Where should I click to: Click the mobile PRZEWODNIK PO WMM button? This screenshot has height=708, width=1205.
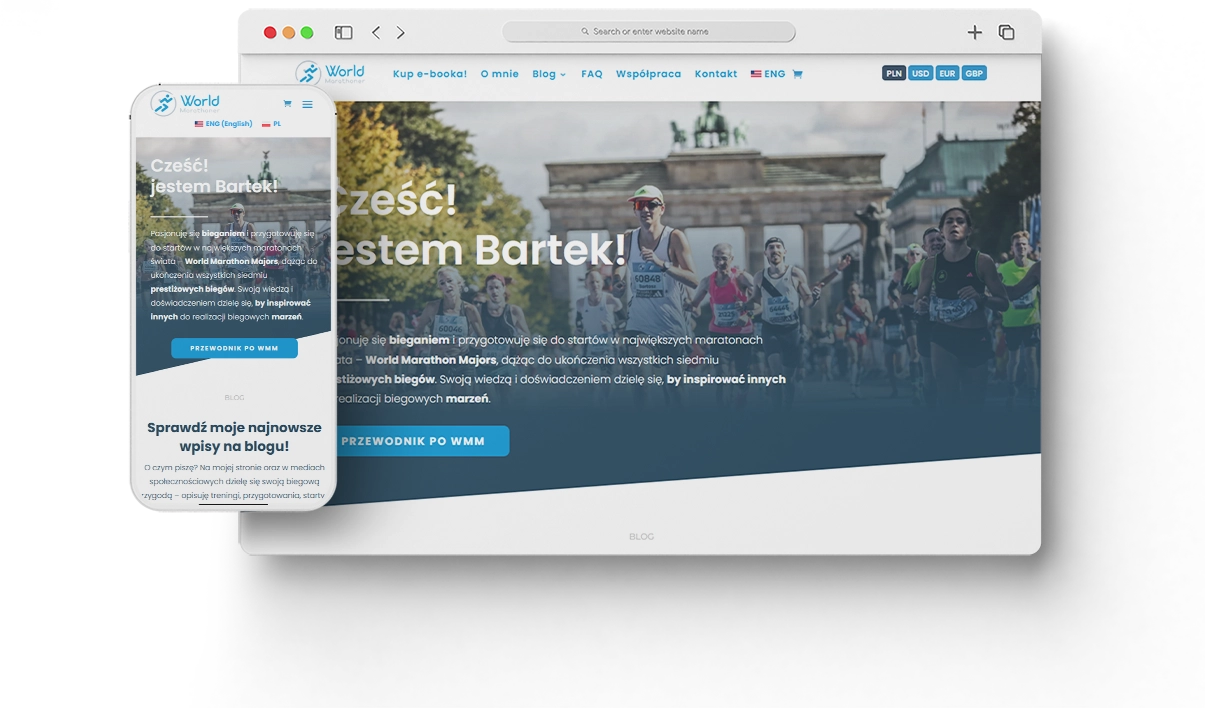coord(234,348)
